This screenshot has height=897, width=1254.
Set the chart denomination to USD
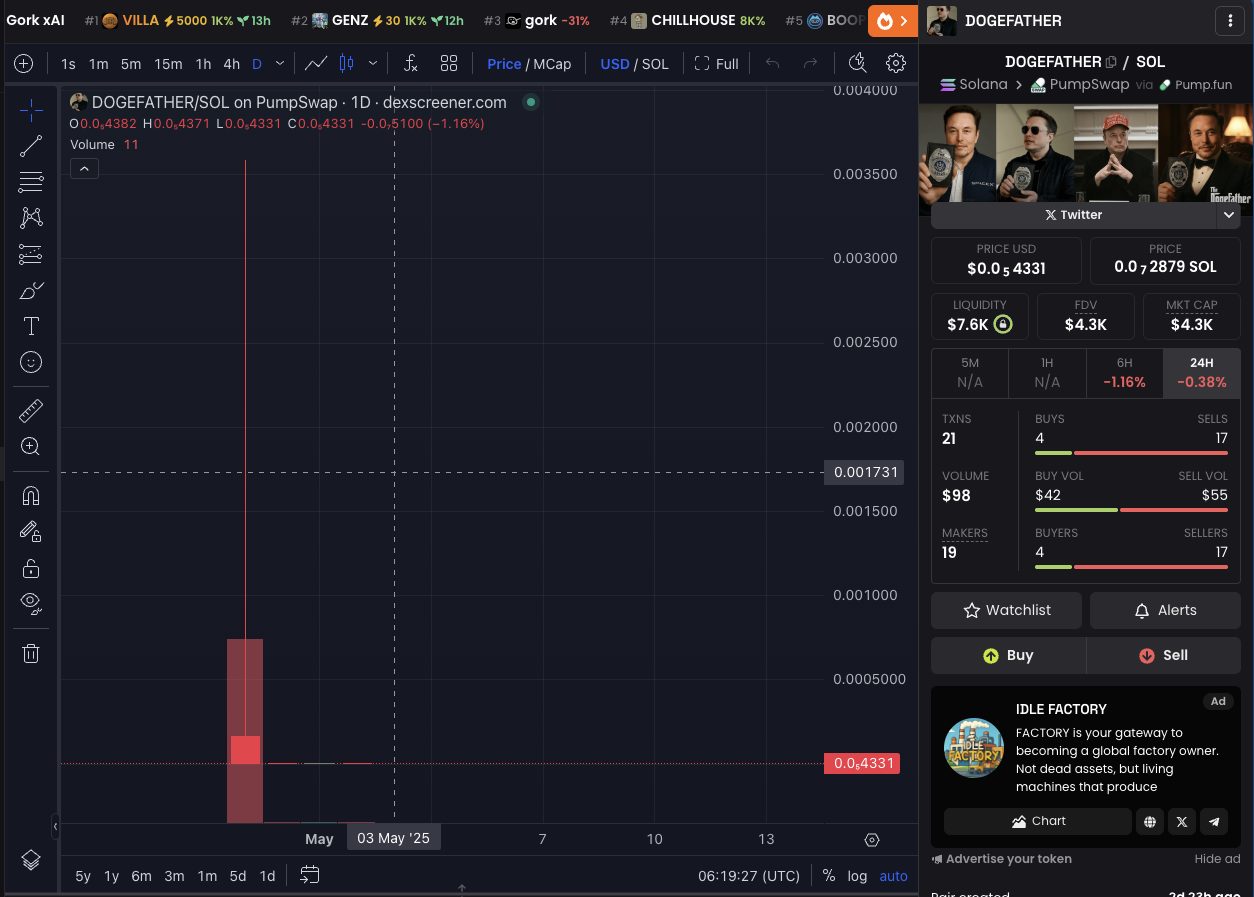[615, 64]
